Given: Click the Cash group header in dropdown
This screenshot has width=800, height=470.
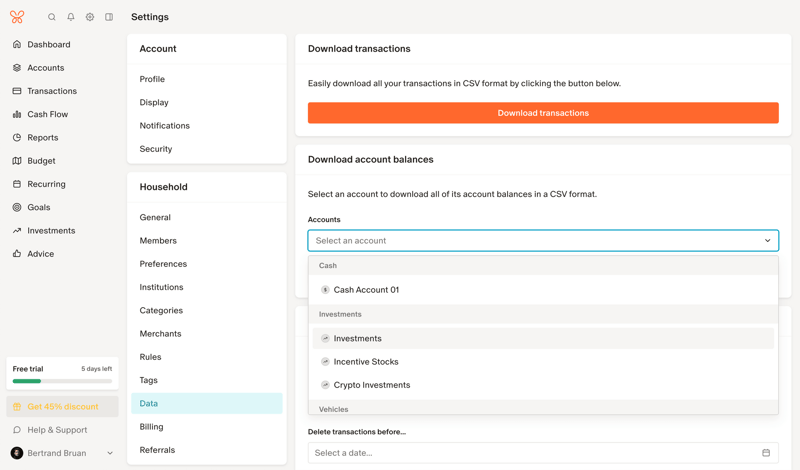Looking at the screenshot, I should [x=543, y=265].
